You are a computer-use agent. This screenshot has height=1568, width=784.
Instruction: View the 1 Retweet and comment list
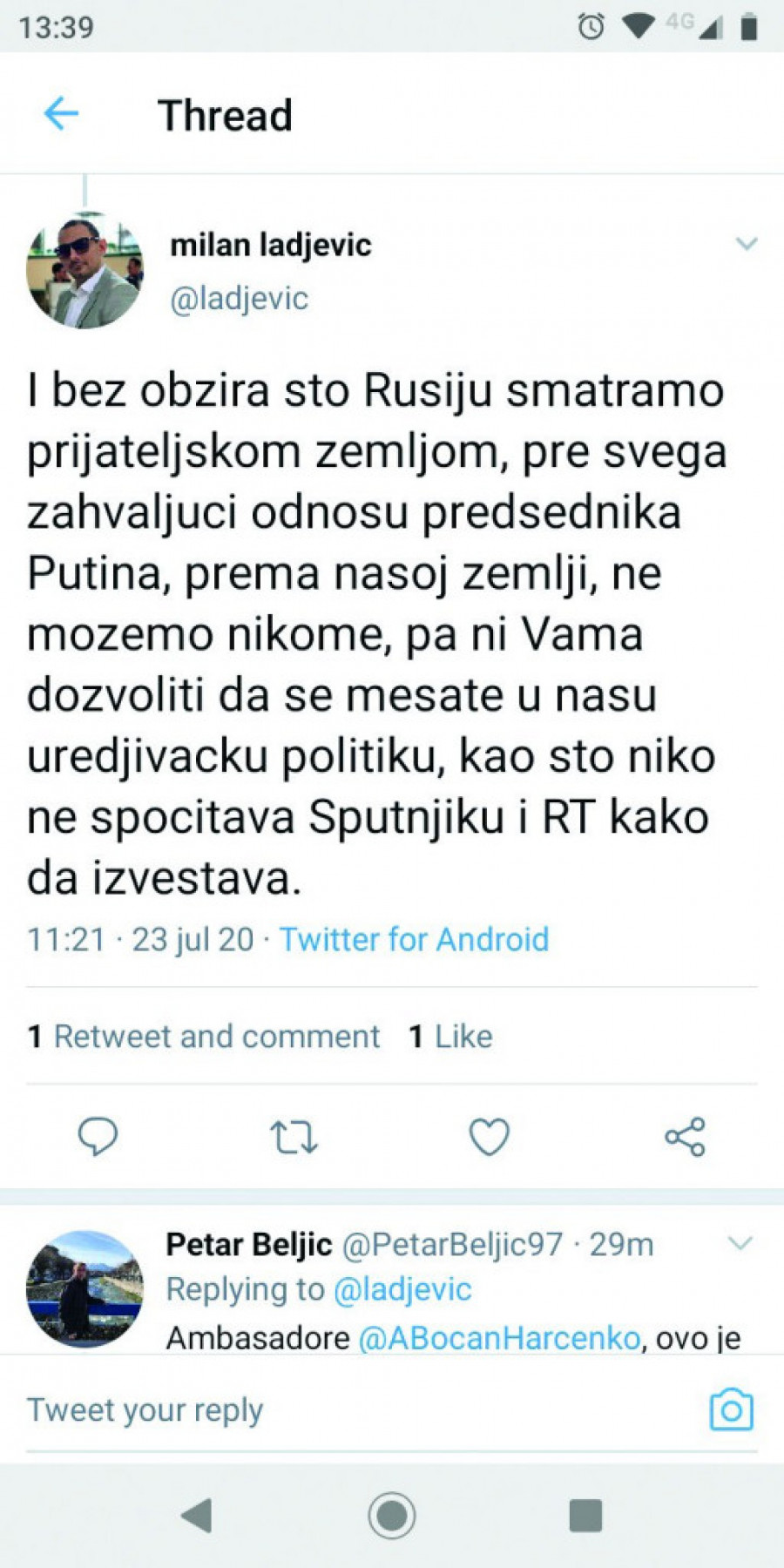(x=204, y=1037)
